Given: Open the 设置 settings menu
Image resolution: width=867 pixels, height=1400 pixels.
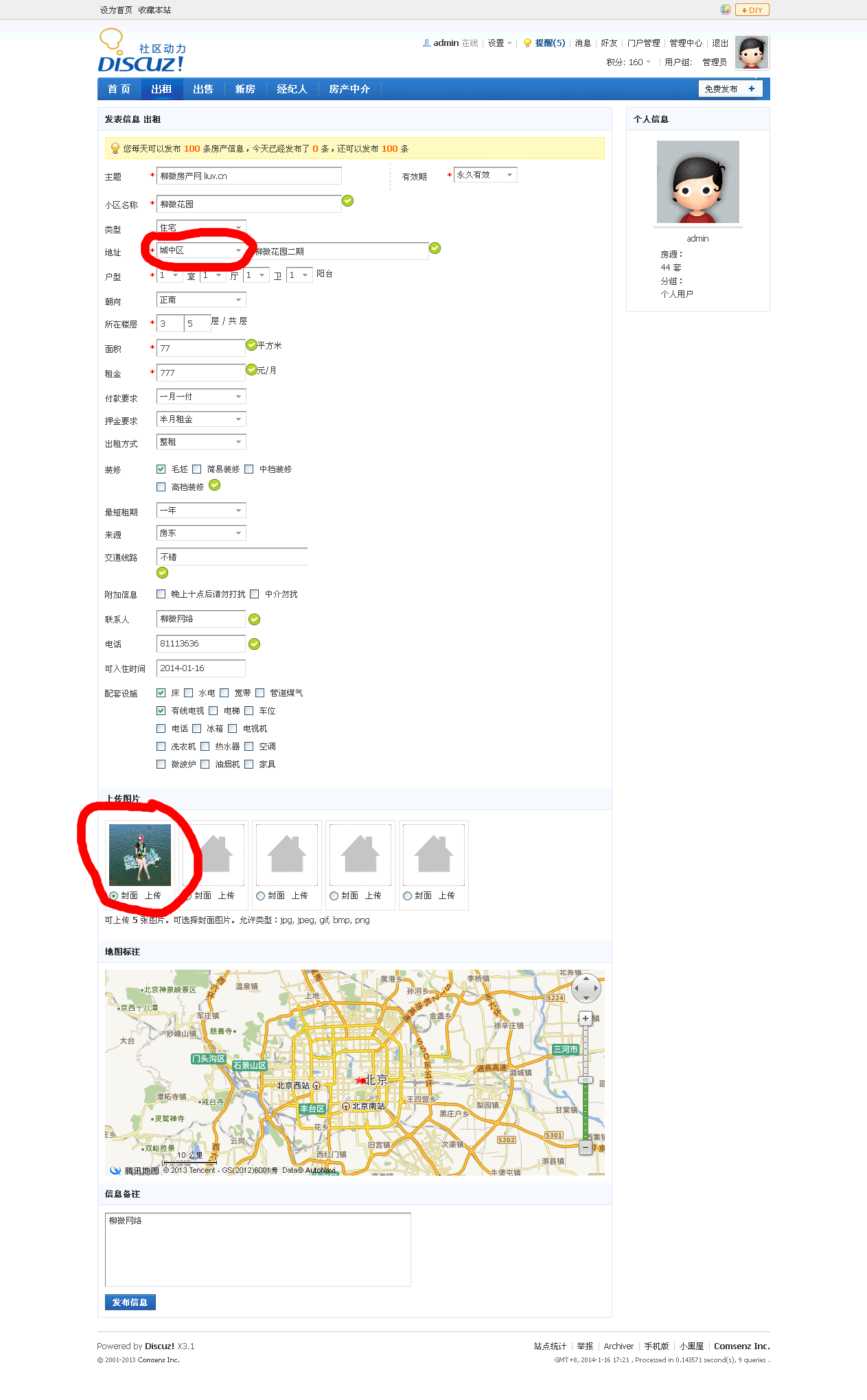Looking at the screenshot, I should click(x=500, y=43).
